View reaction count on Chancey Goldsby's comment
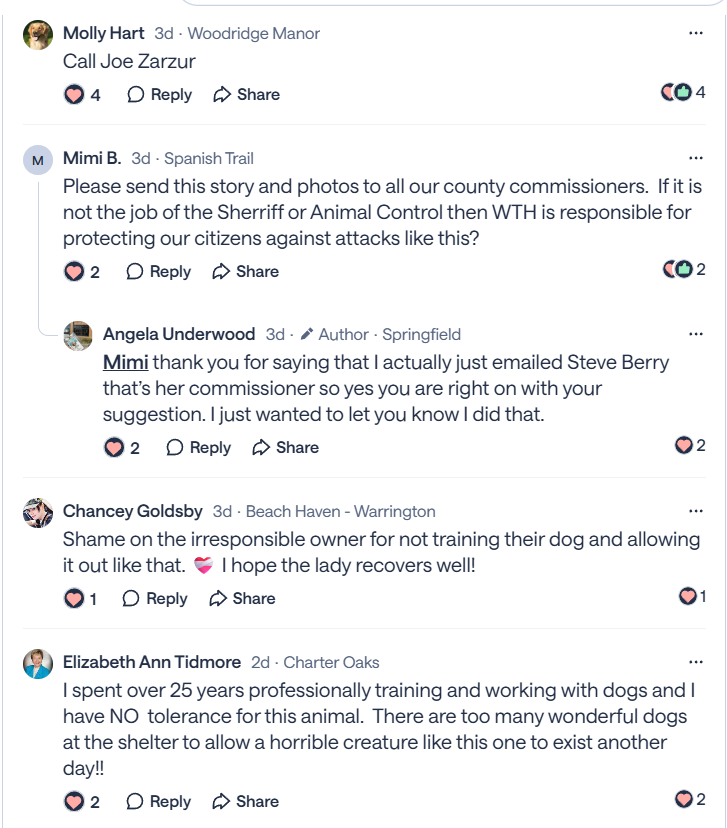The height and width of the screenshot is (828, 727). coord(692,597)
